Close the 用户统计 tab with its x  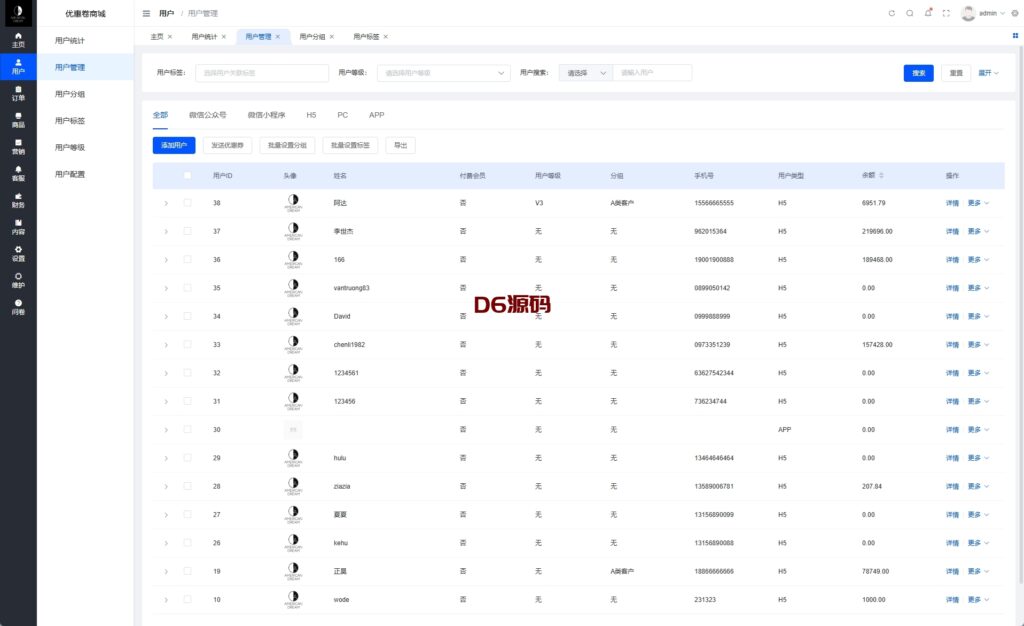pyautogui.click(x=223, y=37)
